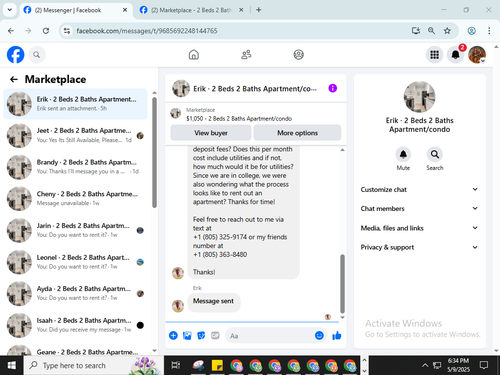Open more actions plus icon in composer
The width and height of the screenshot is (500, 375).
tap(173, 335)
